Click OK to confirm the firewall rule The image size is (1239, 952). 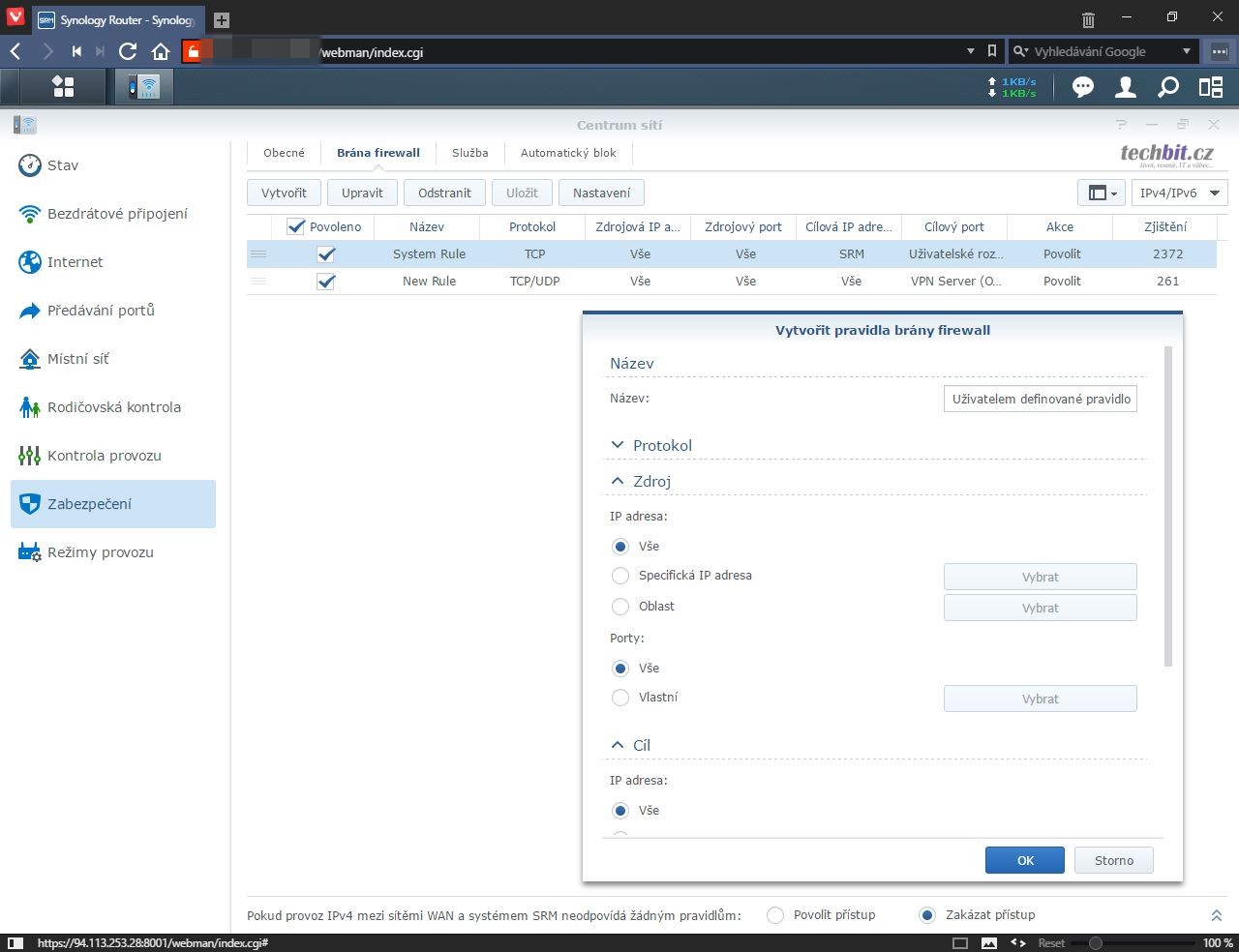[1024, 860]
